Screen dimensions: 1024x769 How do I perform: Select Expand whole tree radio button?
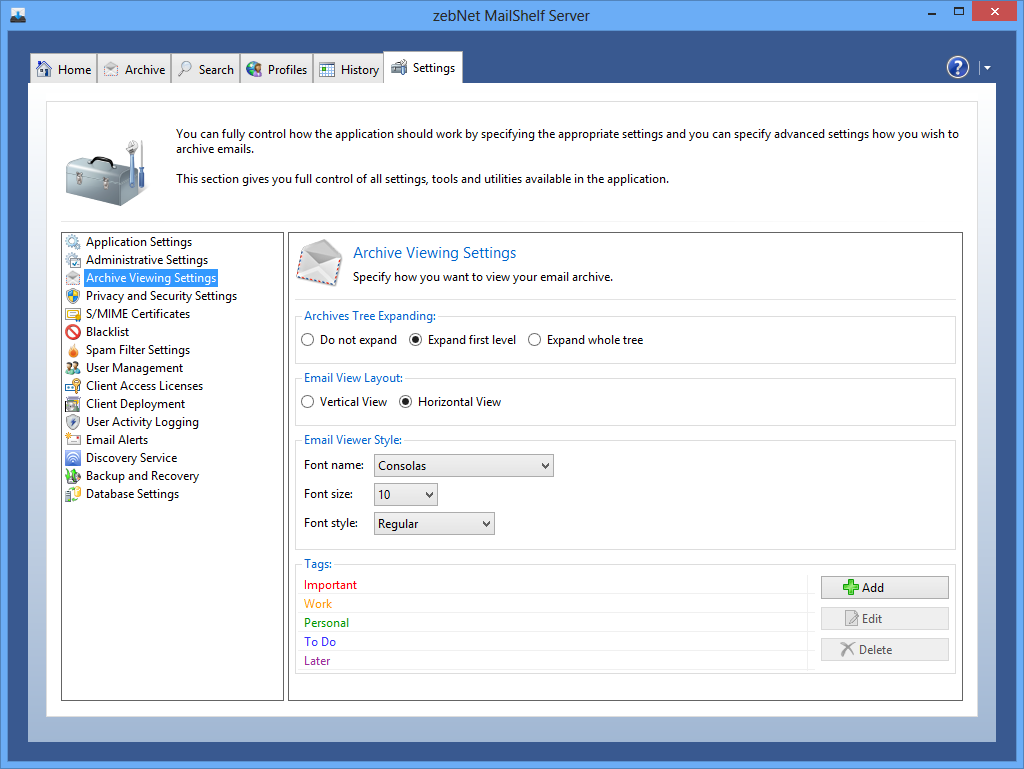[535, 340]
